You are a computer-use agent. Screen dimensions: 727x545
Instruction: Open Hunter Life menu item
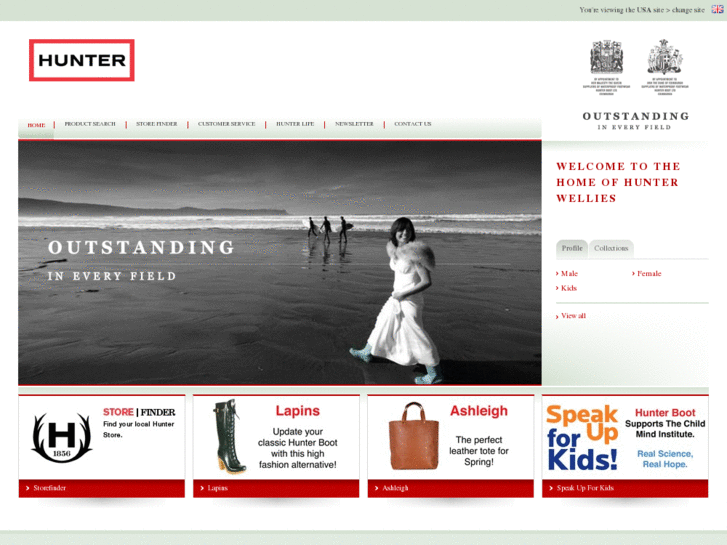click(x=295, y=124)
